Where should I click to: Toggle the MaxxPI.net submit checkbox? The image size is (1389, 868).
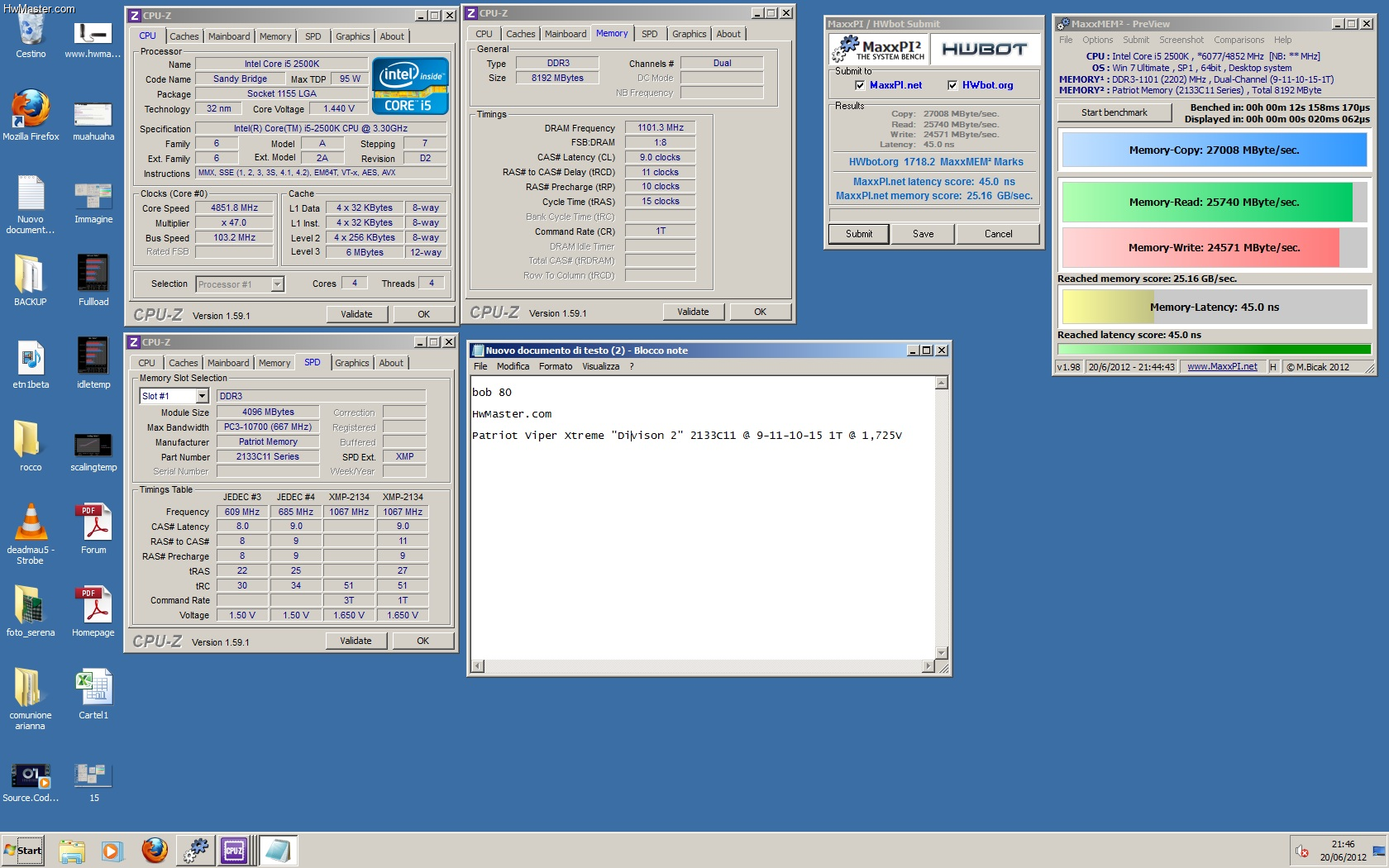(x=860, y=85)
